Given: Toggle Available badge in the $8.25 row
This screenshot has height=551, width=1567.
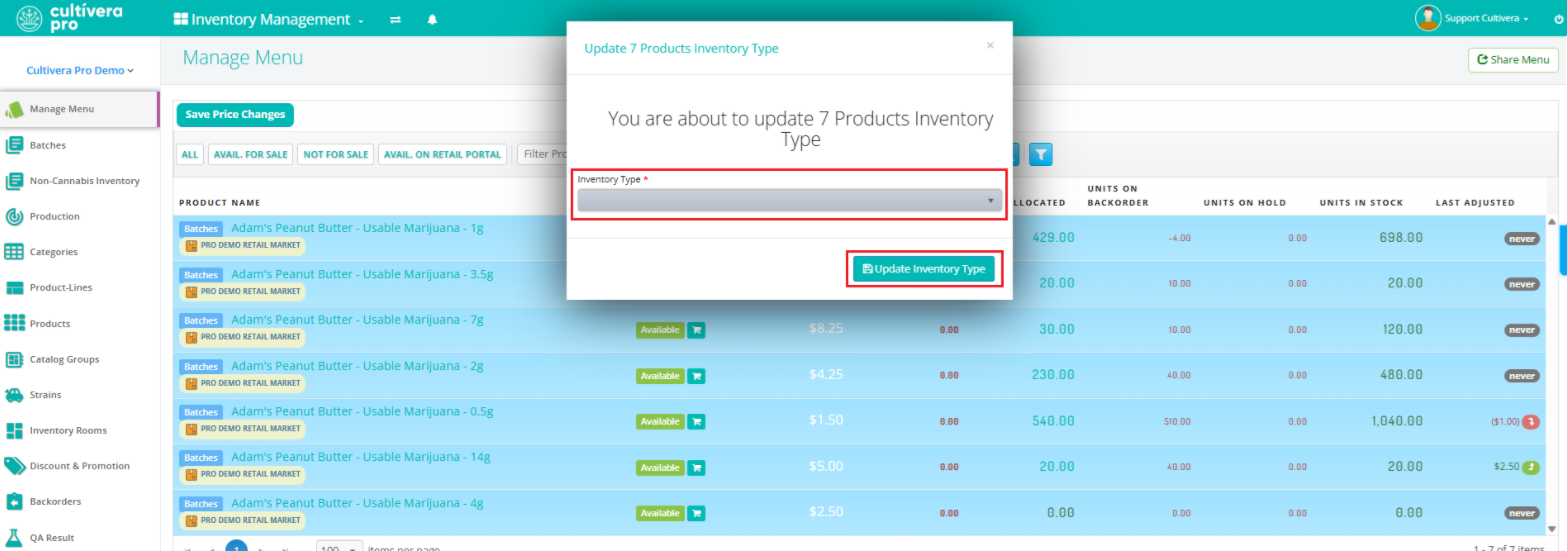Looking at the screenshot, I should (660, 330).
